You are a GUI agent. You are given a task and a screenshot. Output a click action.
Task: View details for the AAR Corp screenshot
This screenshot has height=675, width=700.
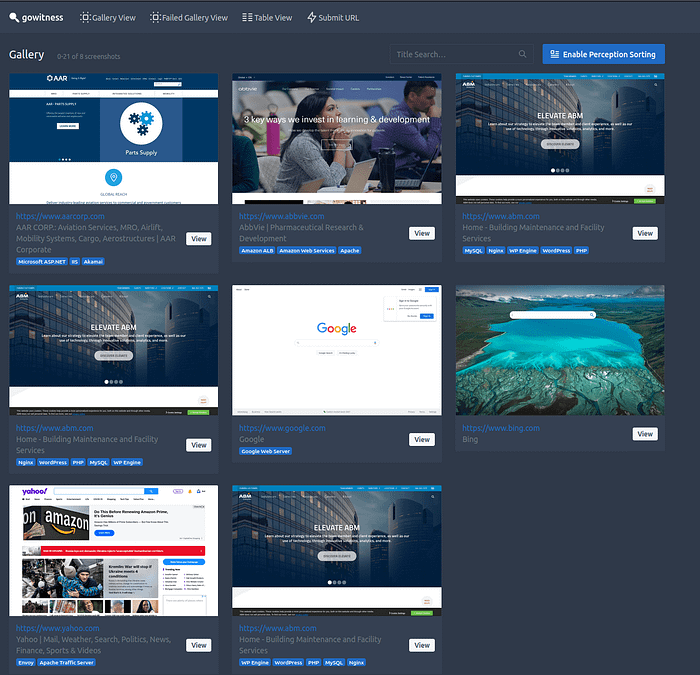(199, 239)
